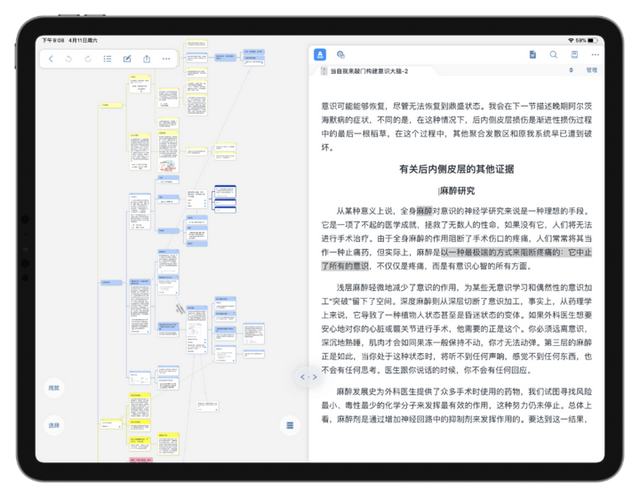Undo the last mindmap change
Image resolution: width=640 pixels, height=498 pixels.
point(69,59)
